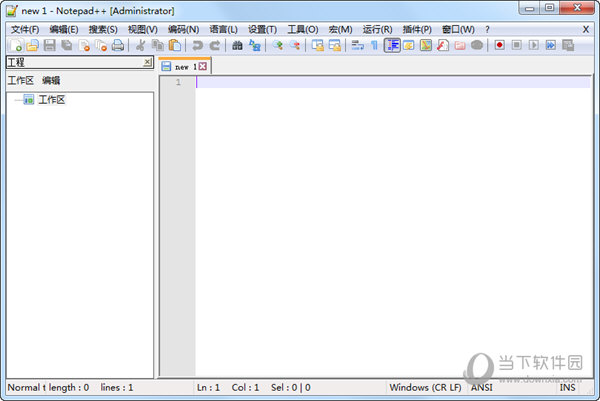Open the Folder as Workspace icon
Image resolution: width=600 pixels, height=401 pixels.
(x=460, y=46)
